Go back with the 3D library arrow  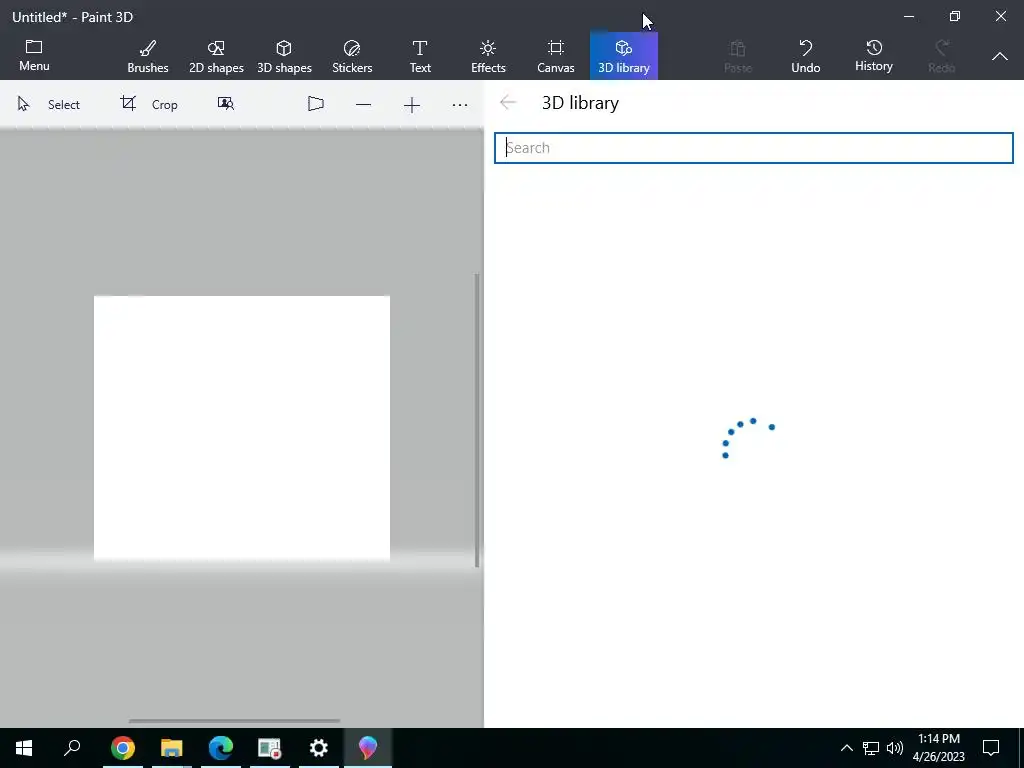[507, 103]
